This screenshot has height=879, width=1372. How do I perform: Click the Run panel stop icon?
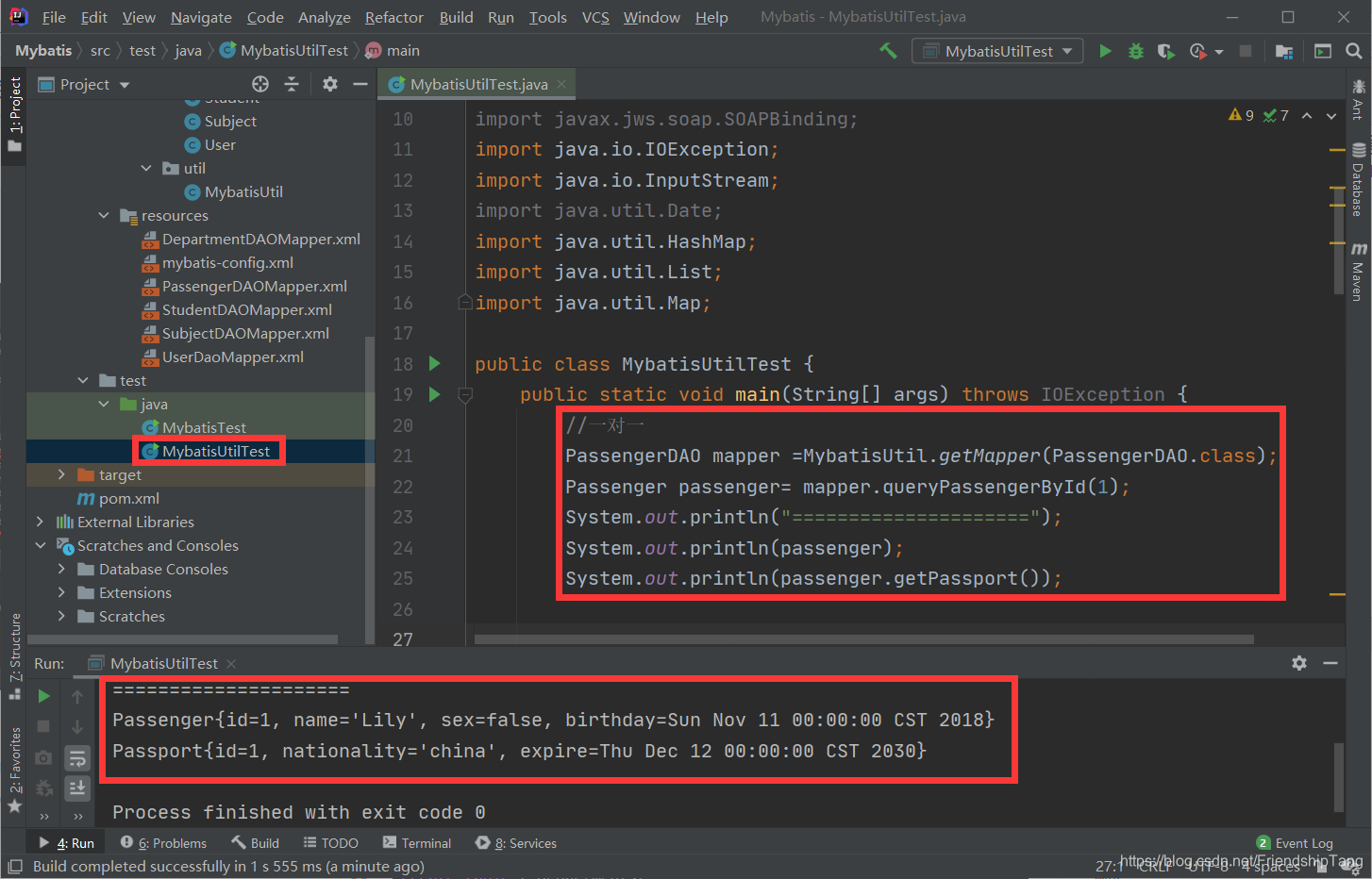[43, 726]
